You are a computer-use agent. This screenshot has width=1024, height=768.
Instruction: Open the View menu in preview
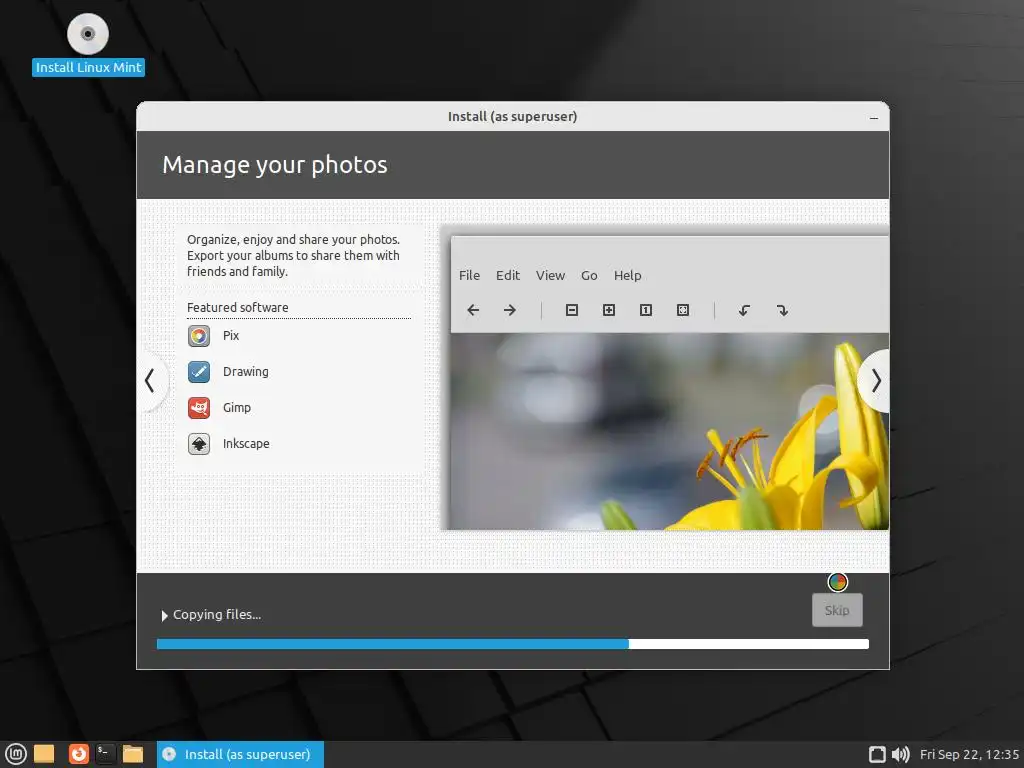click(551, 276)
